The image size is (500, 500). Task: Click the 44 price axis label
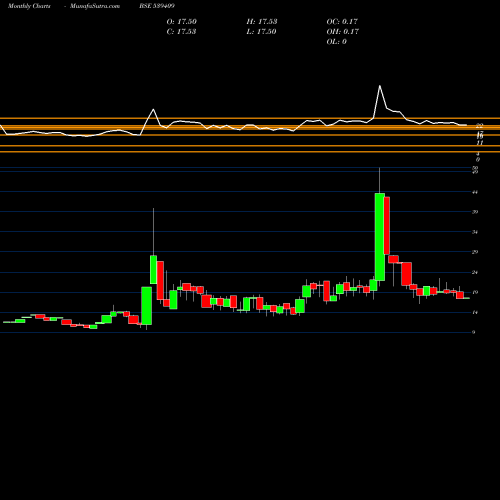coord(475,192)
